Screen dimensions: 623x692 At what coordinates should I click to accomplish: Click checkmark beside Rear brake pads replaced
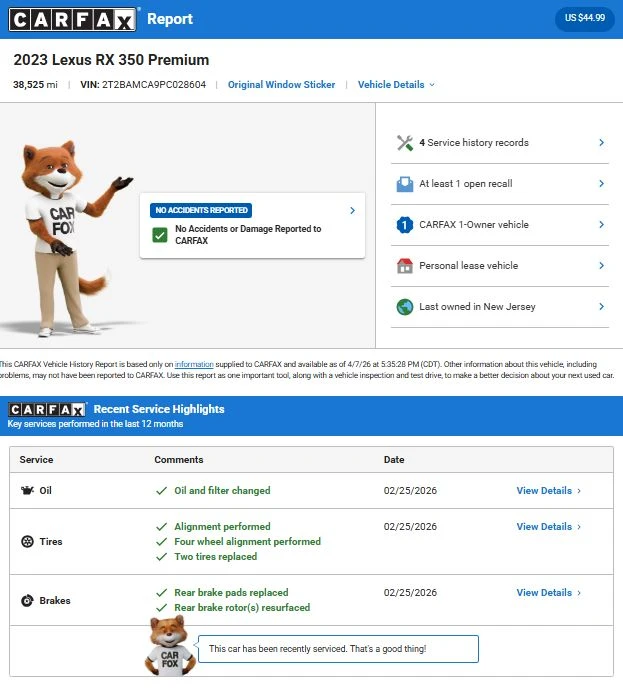pyautogui.click(x=161, y=593)
